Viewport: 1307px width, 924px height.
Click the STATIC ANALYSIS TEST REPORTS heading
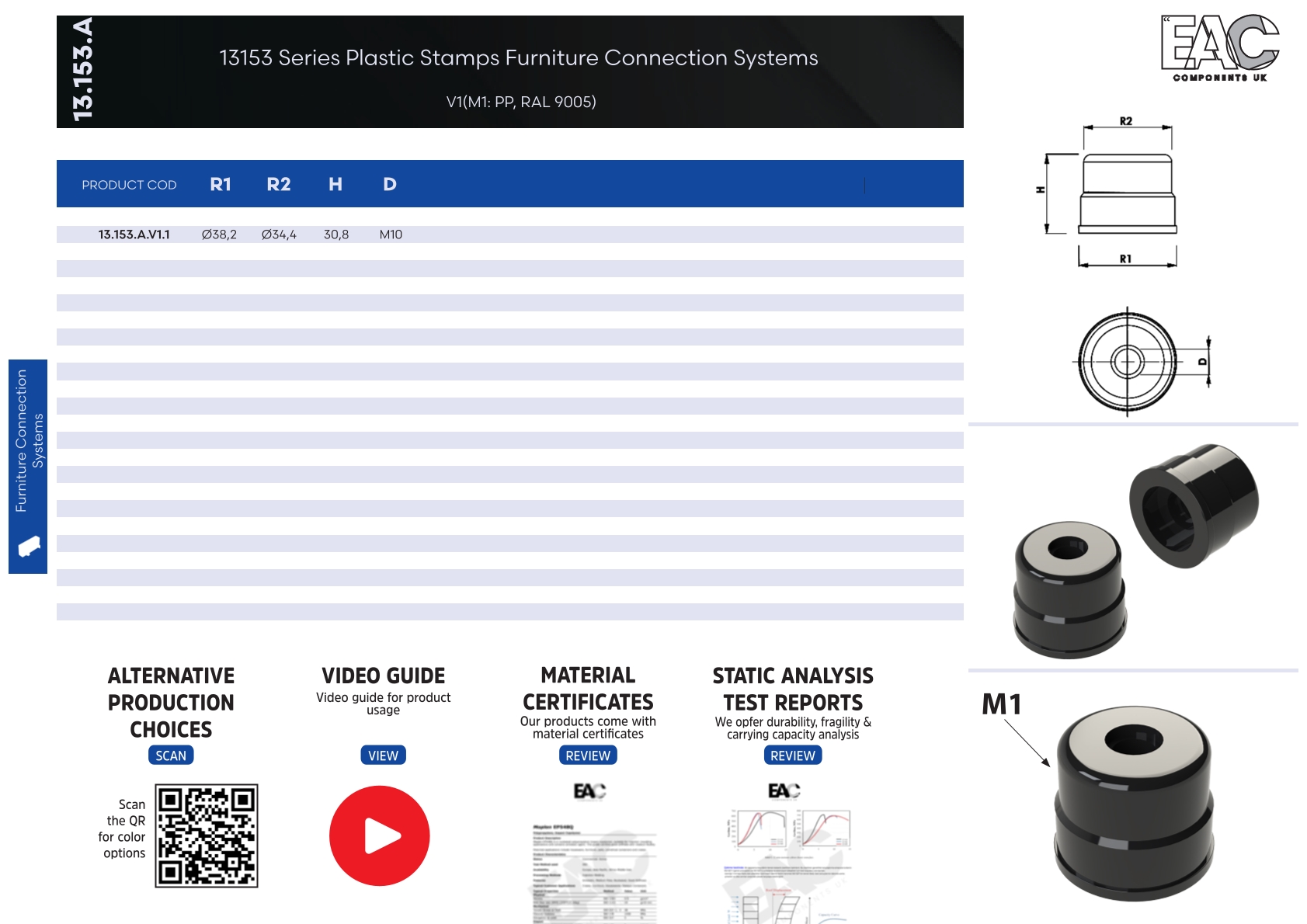click(x=793, y=690)
